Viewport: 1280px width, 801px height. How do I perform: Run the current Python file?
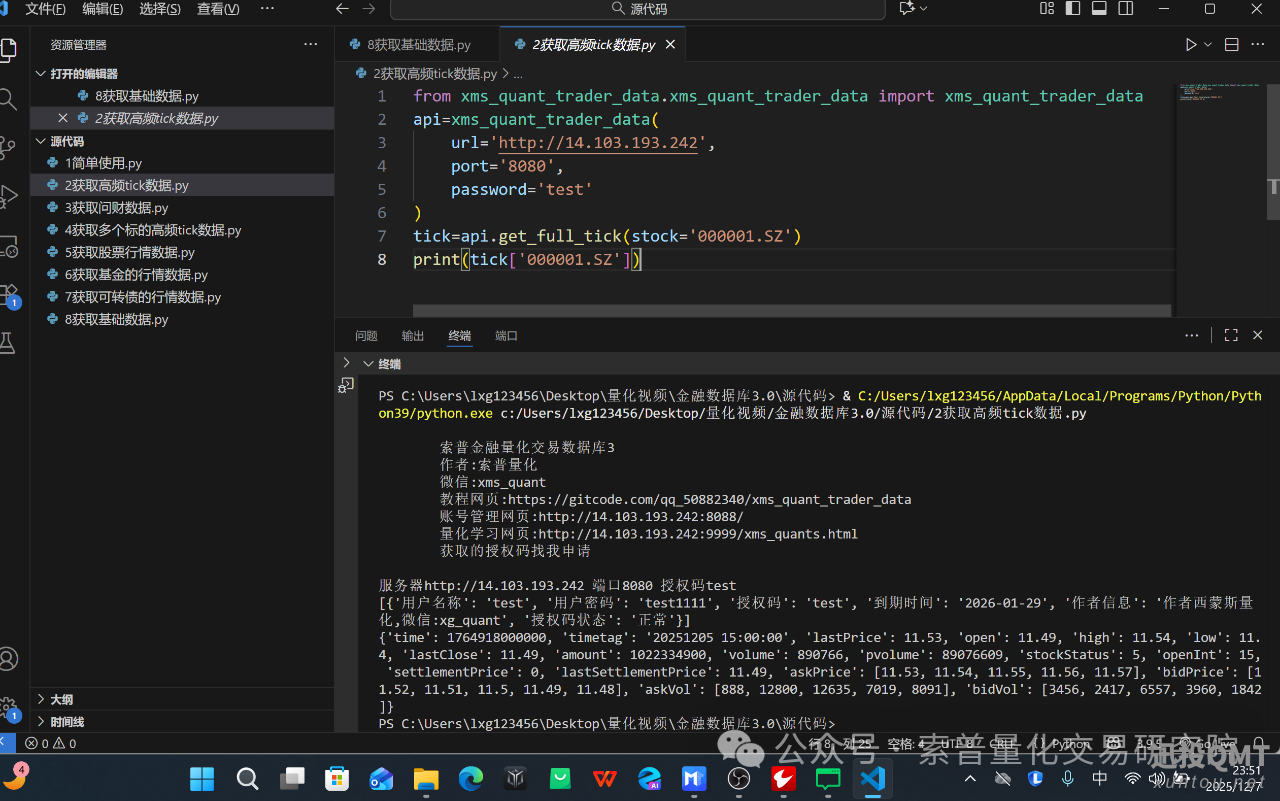[1189, 44]
